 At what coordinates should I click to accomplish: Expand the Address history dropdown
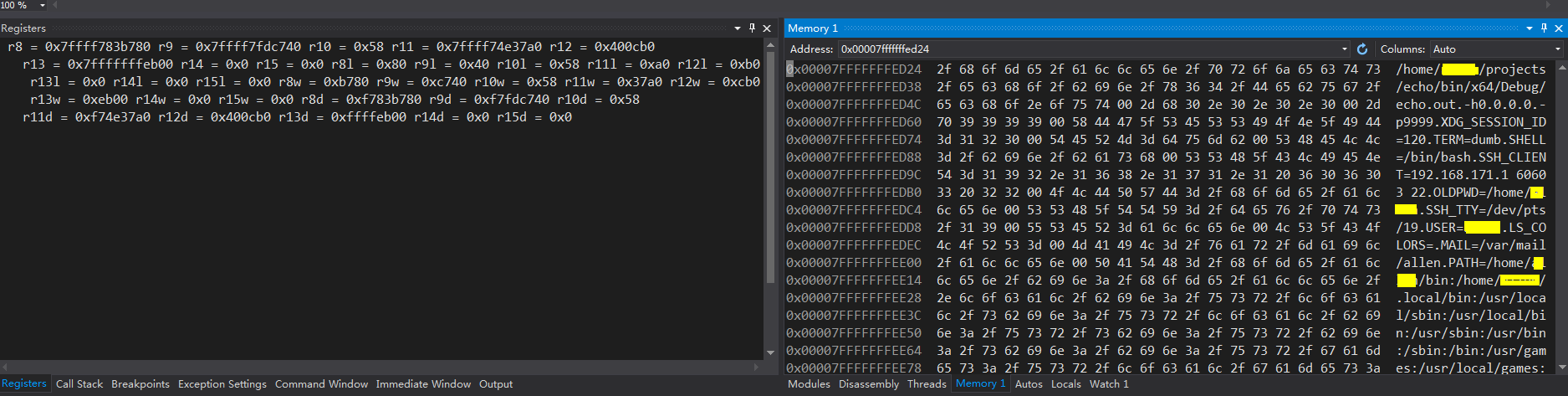coord(1345,49)
